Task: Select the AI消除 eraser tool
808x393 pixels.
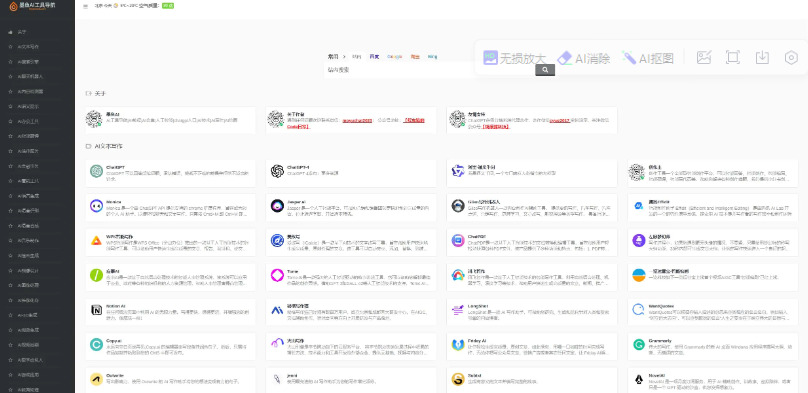Action: click(583, 58)
